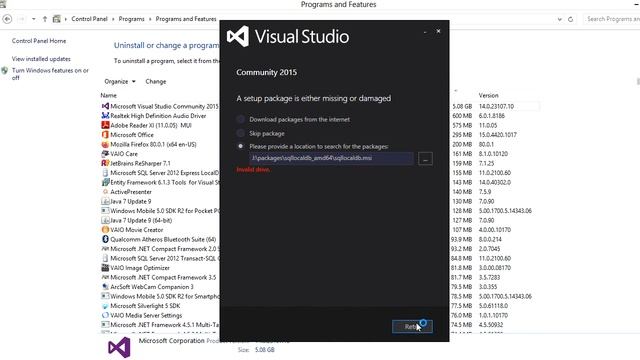The height and width of the screenshot is (360, 640).
Task: Click version cell 5.0.61118.0
Action: tap(493, 306)
